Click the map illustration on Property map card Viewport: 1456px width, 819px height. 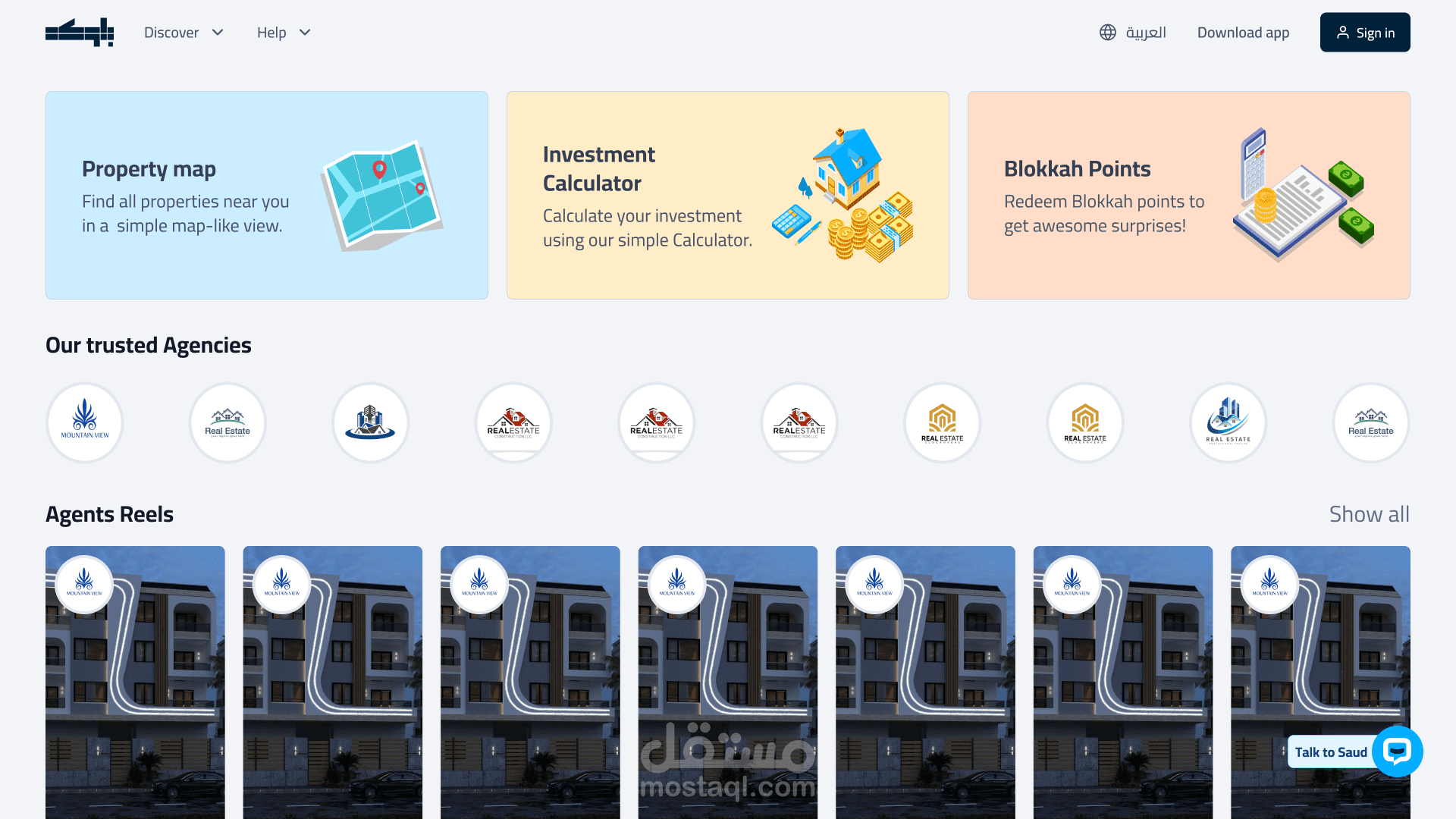coord(382,195)
